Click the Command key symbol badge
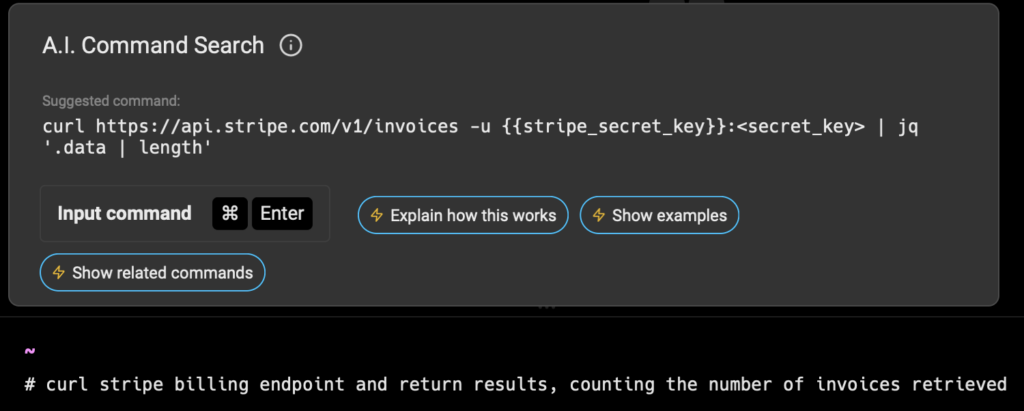The image size is (1024, 411). pyautogui.click(x=230, y=214)
